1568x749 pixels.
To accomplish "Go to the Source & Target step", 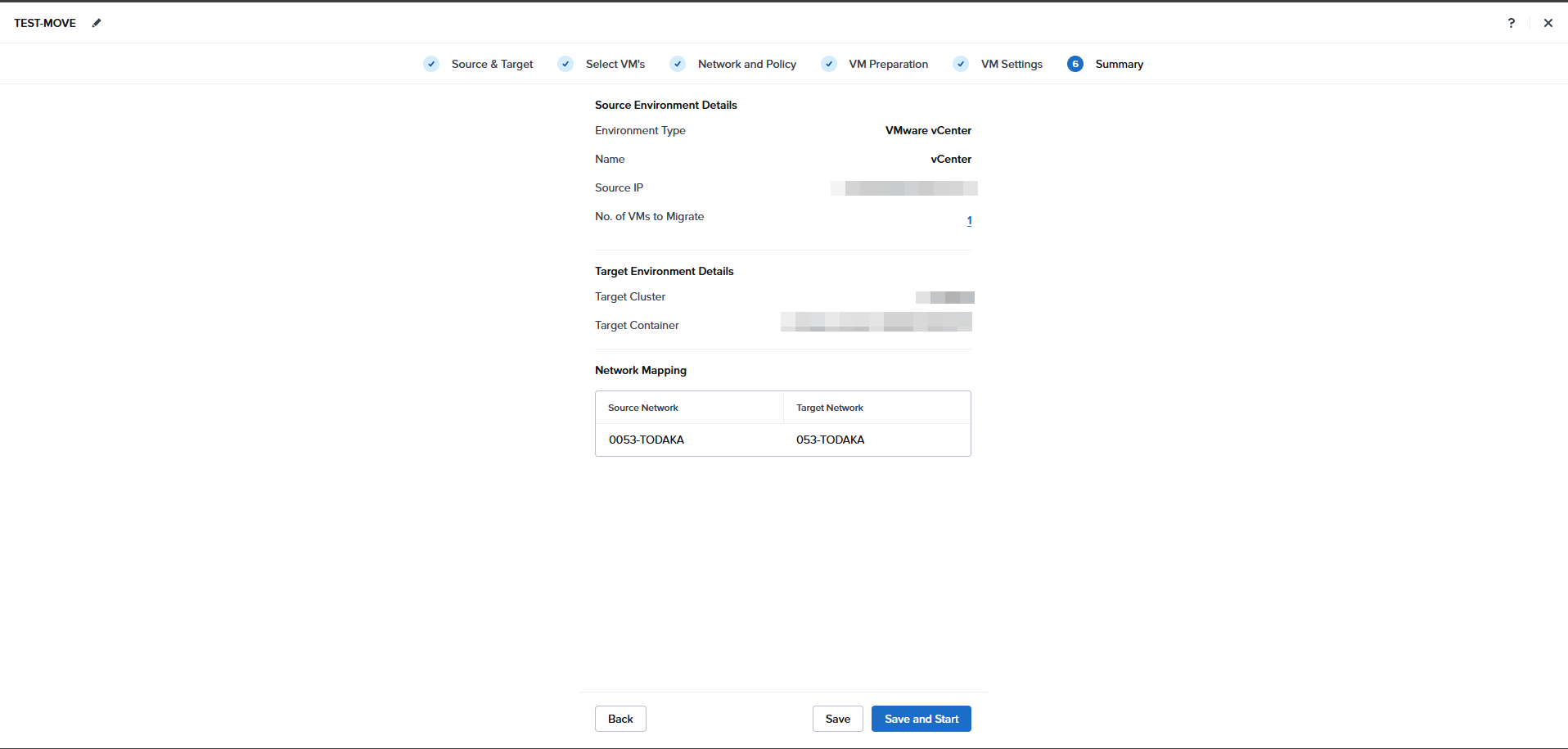I will pos(492,64).
